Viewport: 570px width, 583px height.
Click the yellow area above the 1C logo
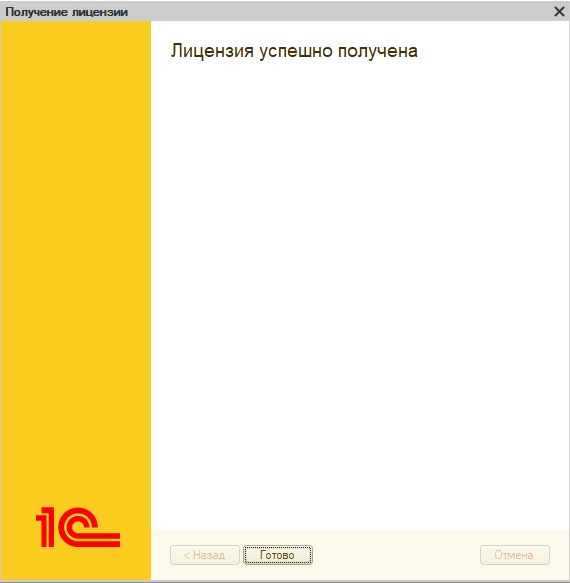76,260
